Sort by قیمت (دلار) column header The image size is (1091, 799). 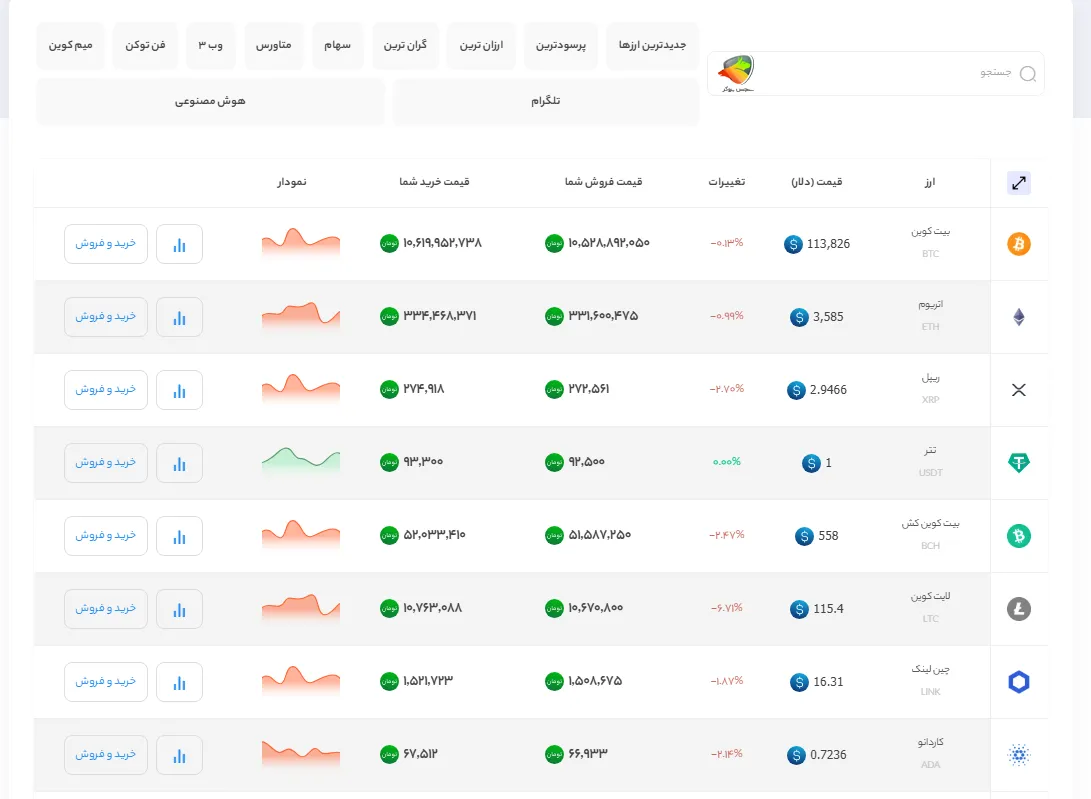[x=817, y=182]
